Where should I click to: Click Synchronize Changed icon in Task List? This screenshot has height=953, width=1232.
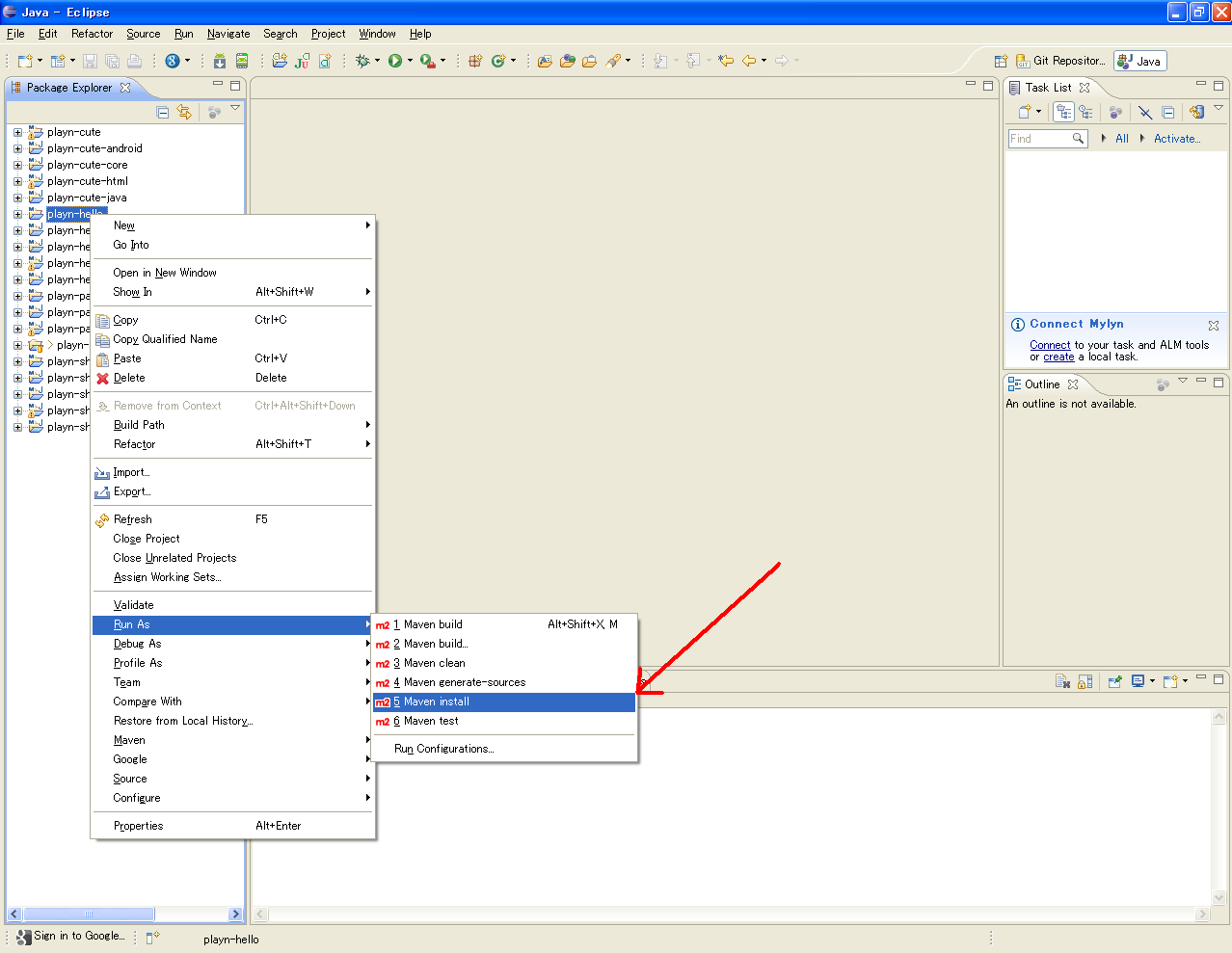1196,112
